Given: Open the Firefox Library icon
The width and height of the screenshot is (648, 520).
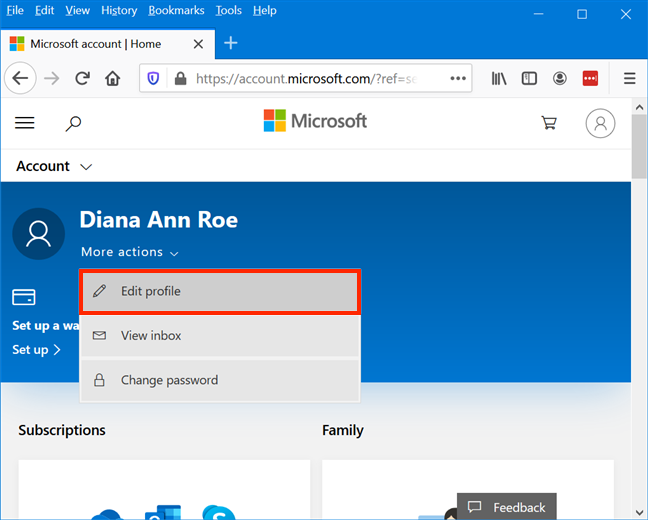Looking at the screenshot, I should 499,78.
